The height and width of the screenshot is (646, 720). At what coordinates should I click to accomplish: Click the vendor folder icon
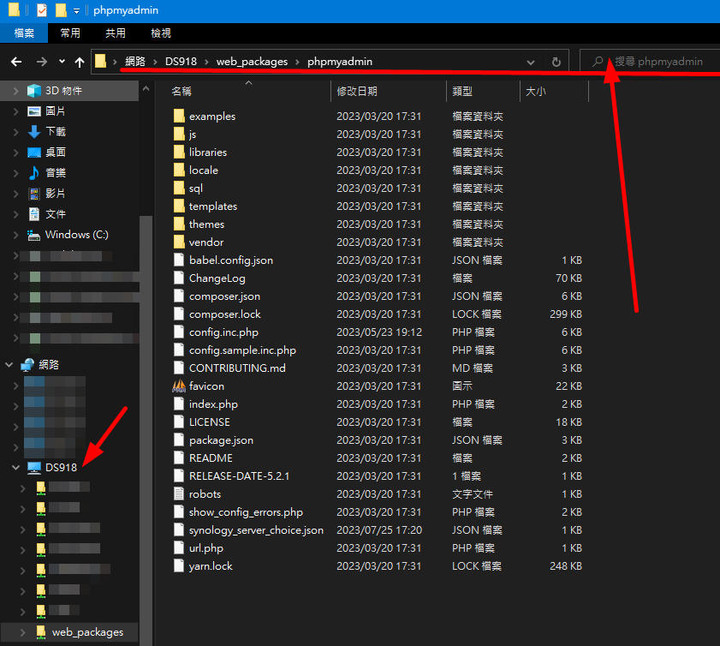pyautogui.click(x=179, y=242)
